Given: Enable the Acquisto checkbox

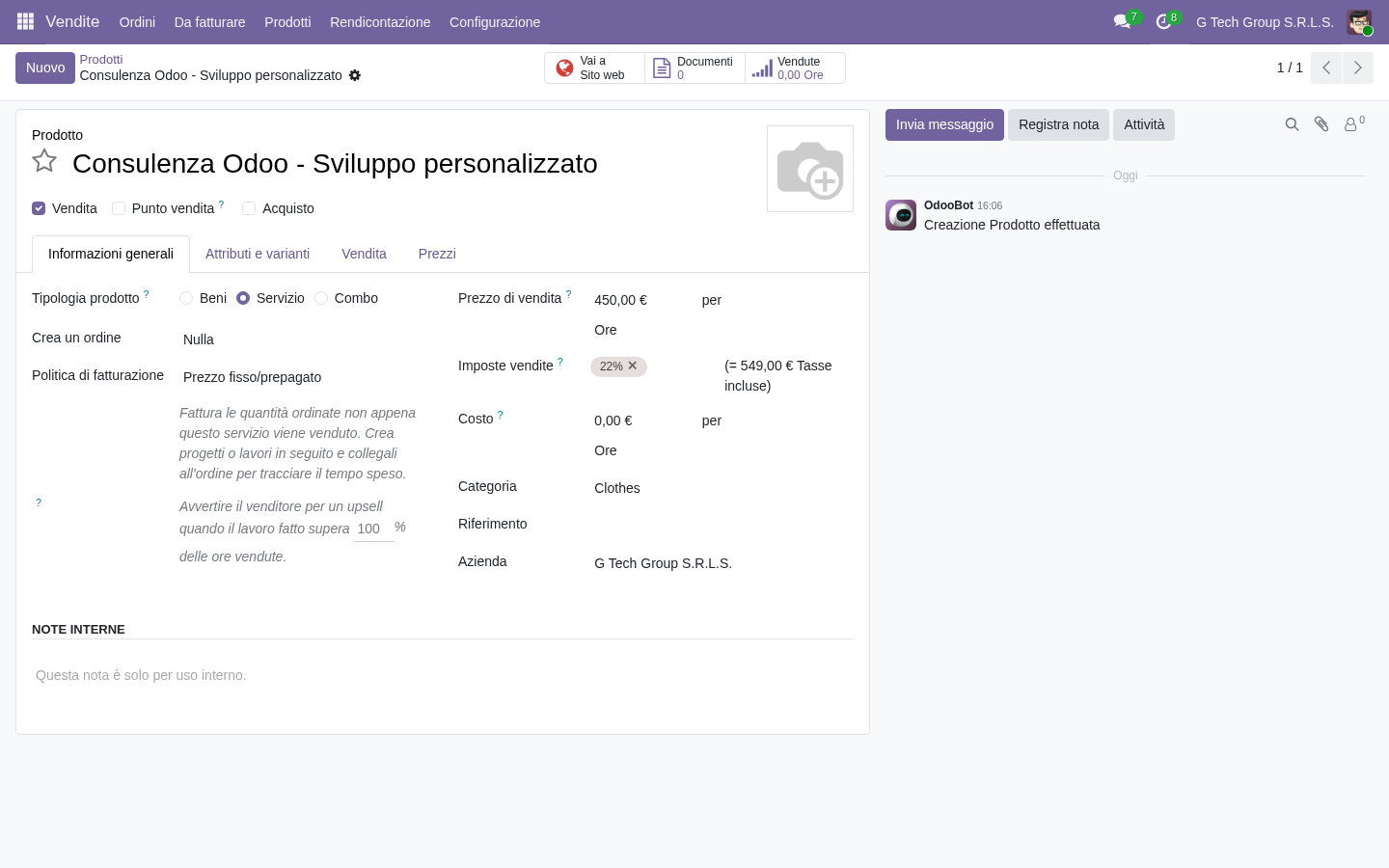Looking at the screenshot, I should [x=249, y=208].
